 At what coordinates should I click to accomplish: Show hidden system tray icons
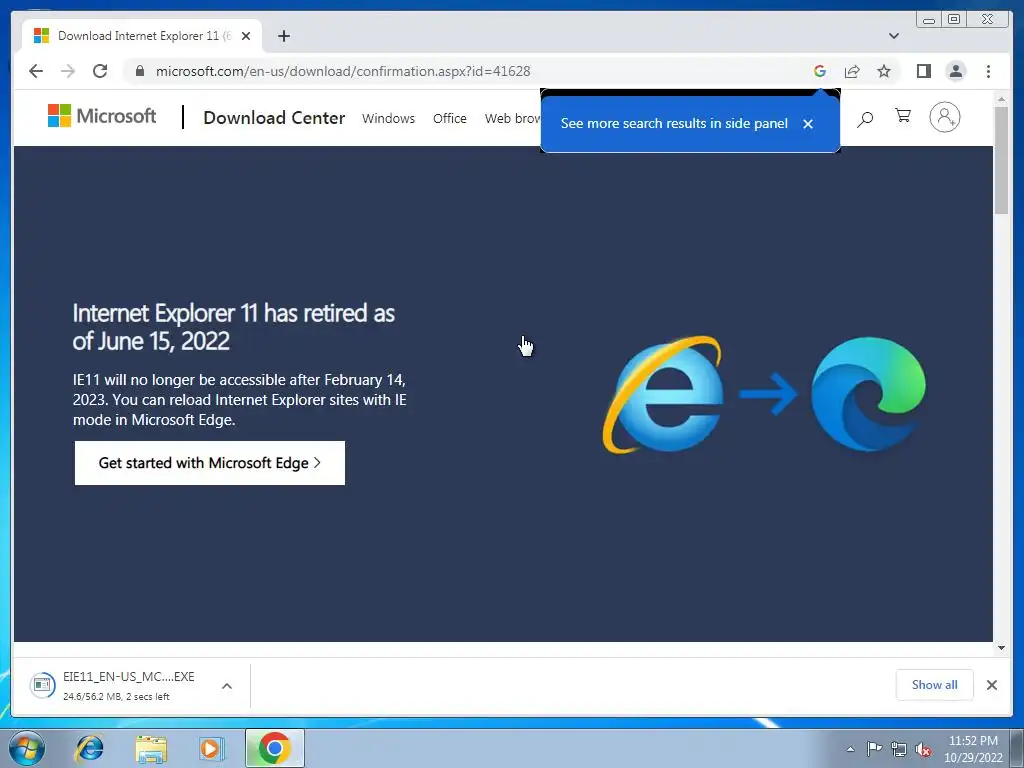coord(850,749)
